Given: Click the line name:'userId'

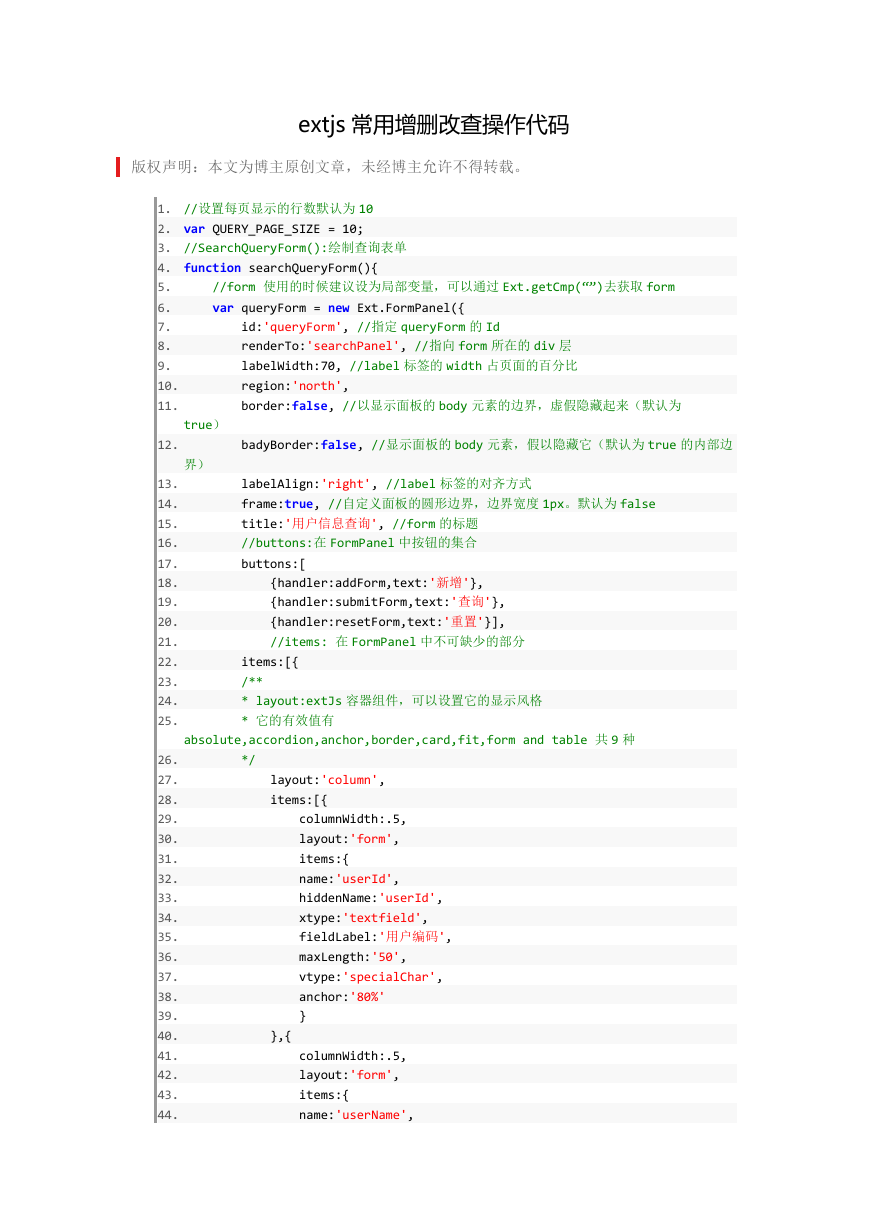Looking at the screenshot, I should click(x=350, y=878).
